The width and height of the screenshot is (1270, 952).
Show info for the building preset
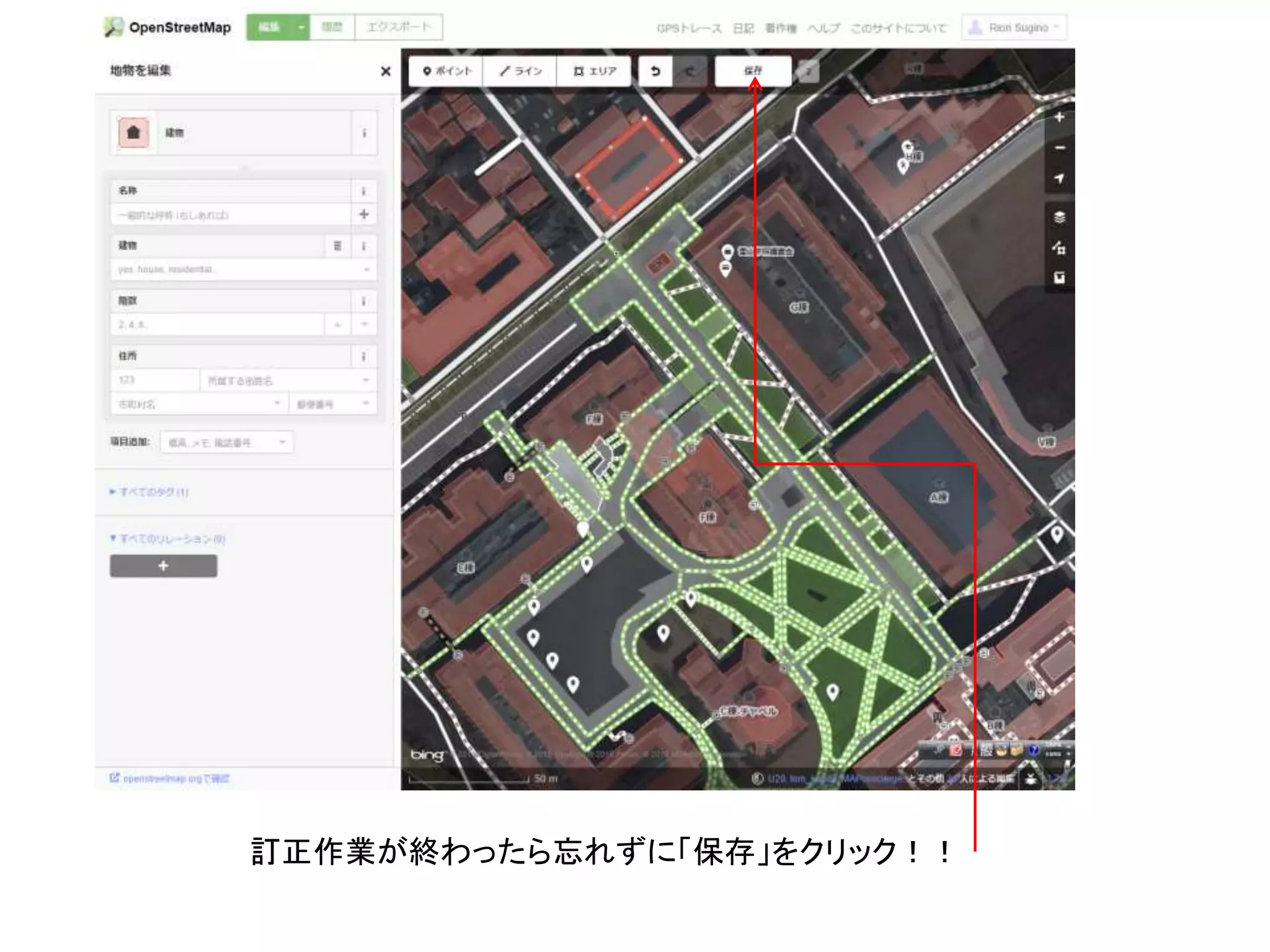click(x=365, y=133)
